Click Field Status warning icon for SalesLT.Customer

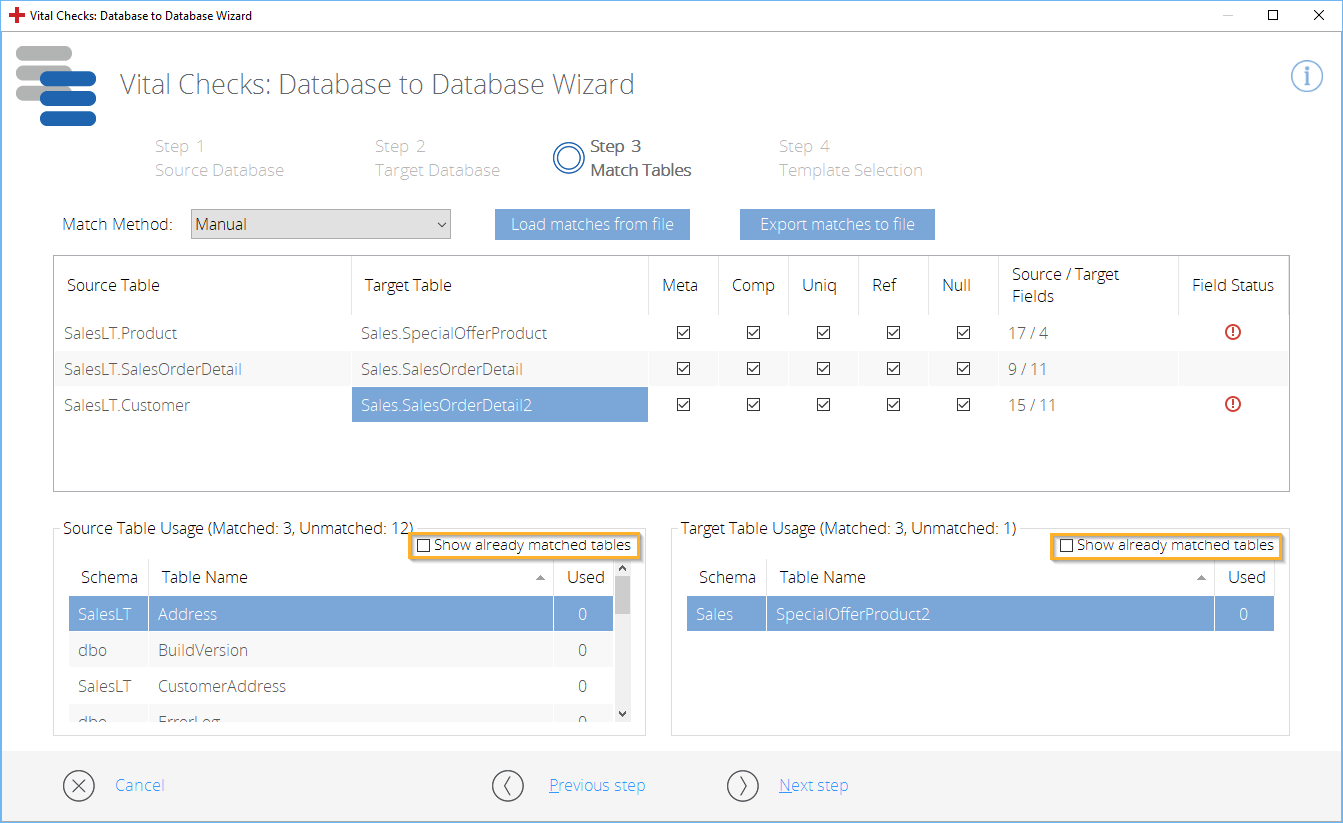tap(1232, 404)
